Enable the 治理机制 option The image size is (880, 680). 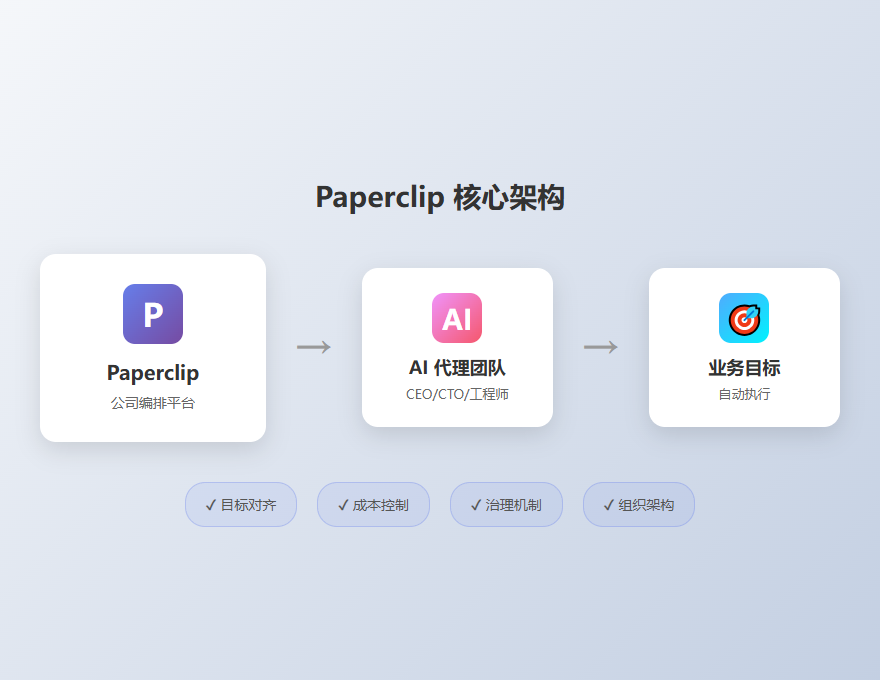click(x=506, y=505)
